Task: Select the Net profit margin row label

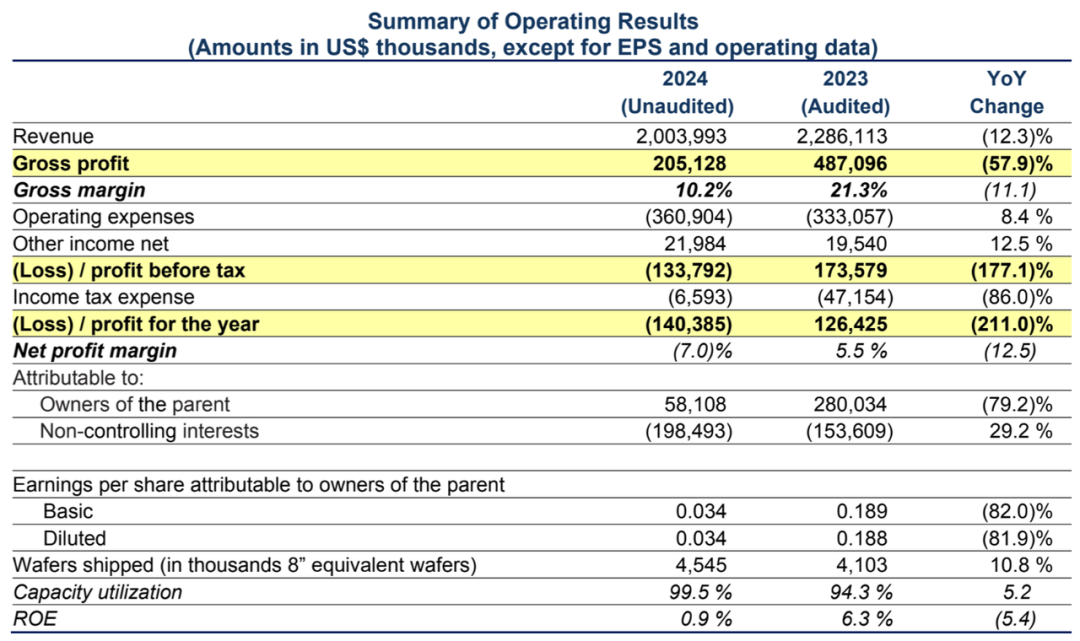Action: pyautogui.click(x=95, y=351)
